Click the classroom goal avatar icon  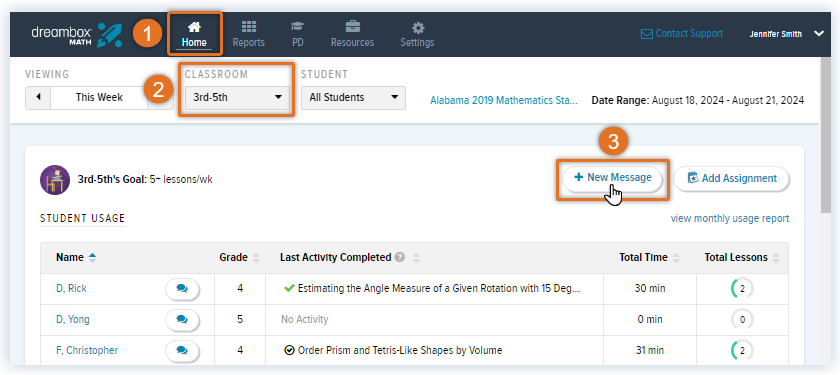[55, 179]
